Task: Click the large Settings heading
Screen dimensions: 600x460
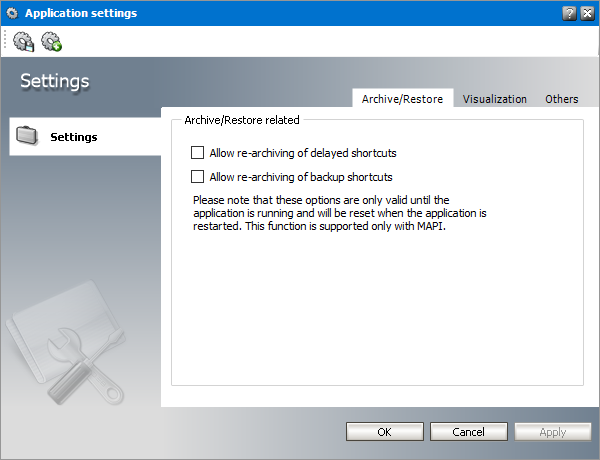Action: (x=55, y=81)
